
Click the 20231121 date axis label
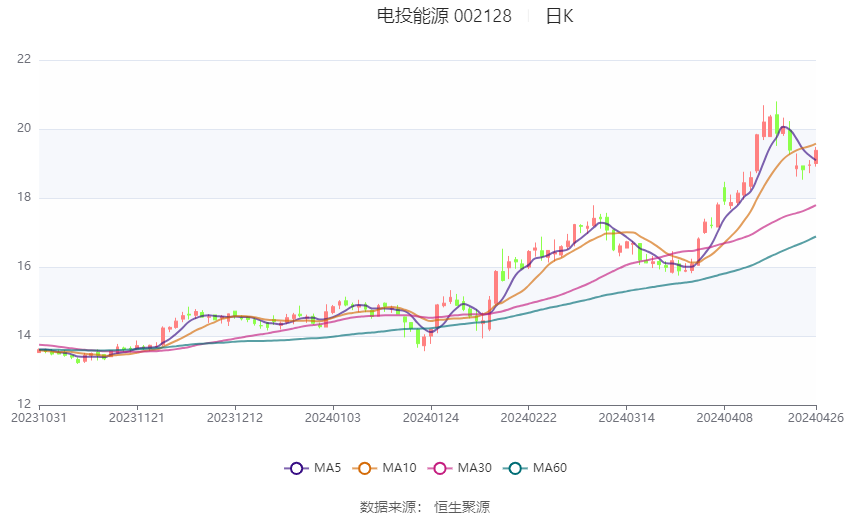(137, 418)
